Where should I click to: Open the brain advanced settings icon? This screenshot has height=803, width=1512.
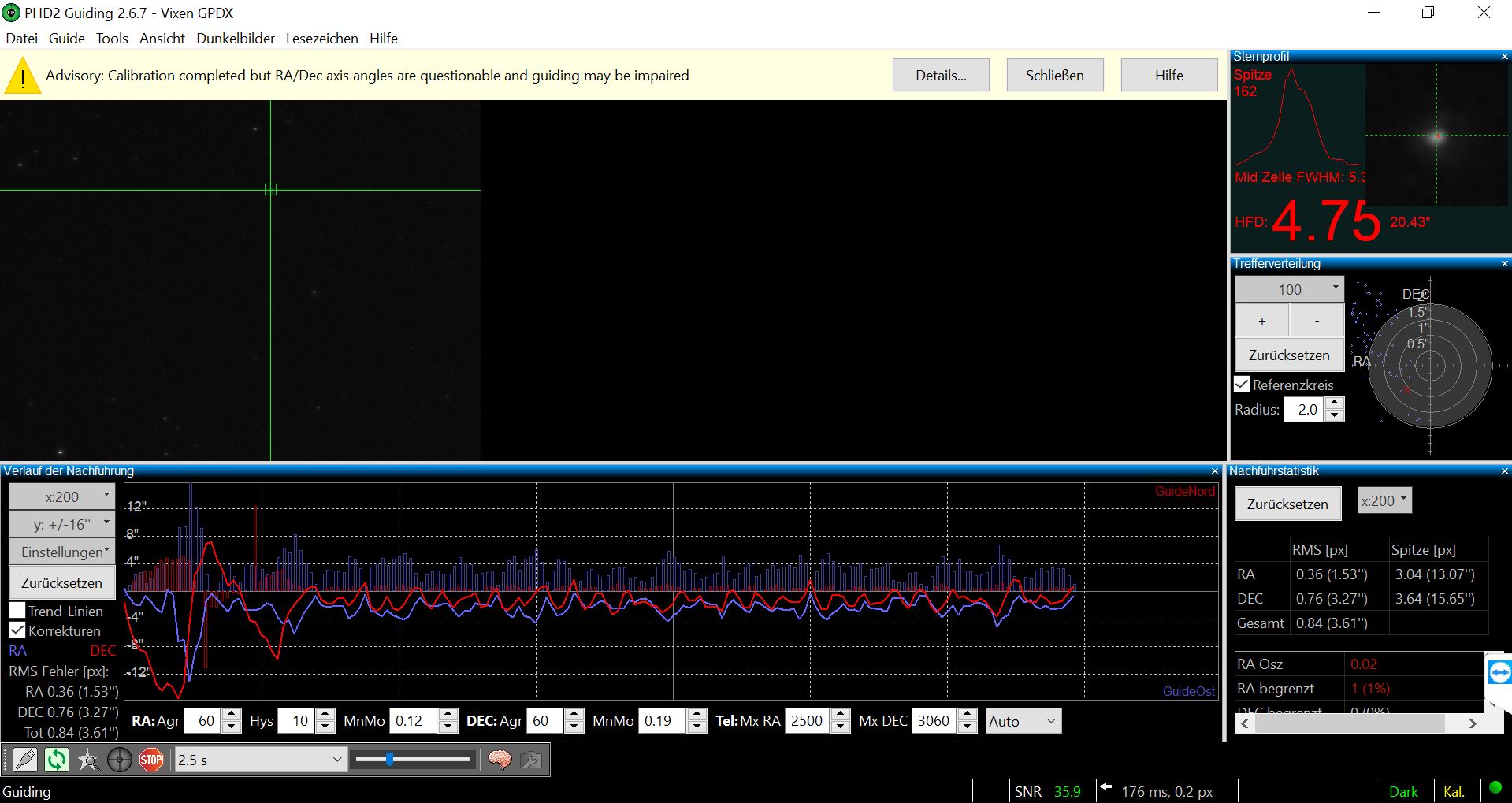coord(500,760)
